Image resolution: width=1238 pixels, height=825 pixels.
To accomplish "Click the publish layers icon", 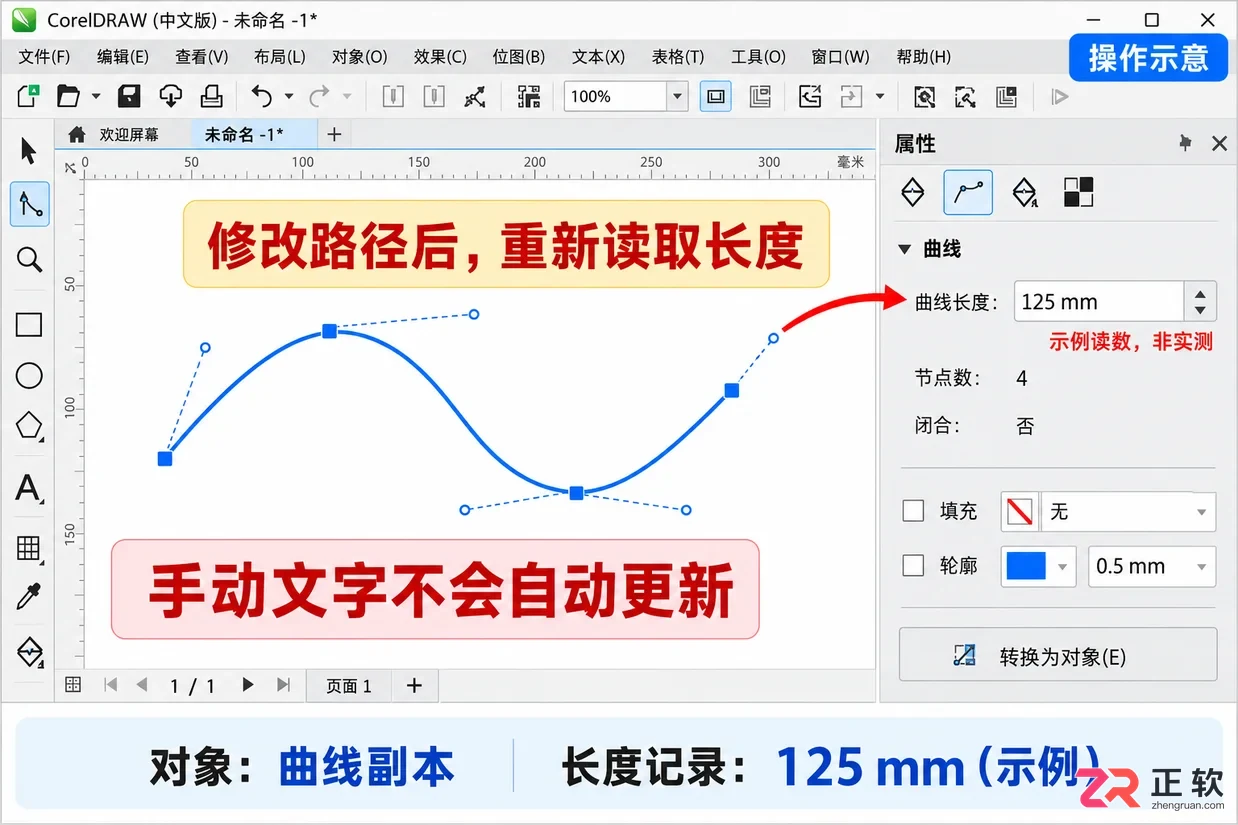I will click(1006, 97).
